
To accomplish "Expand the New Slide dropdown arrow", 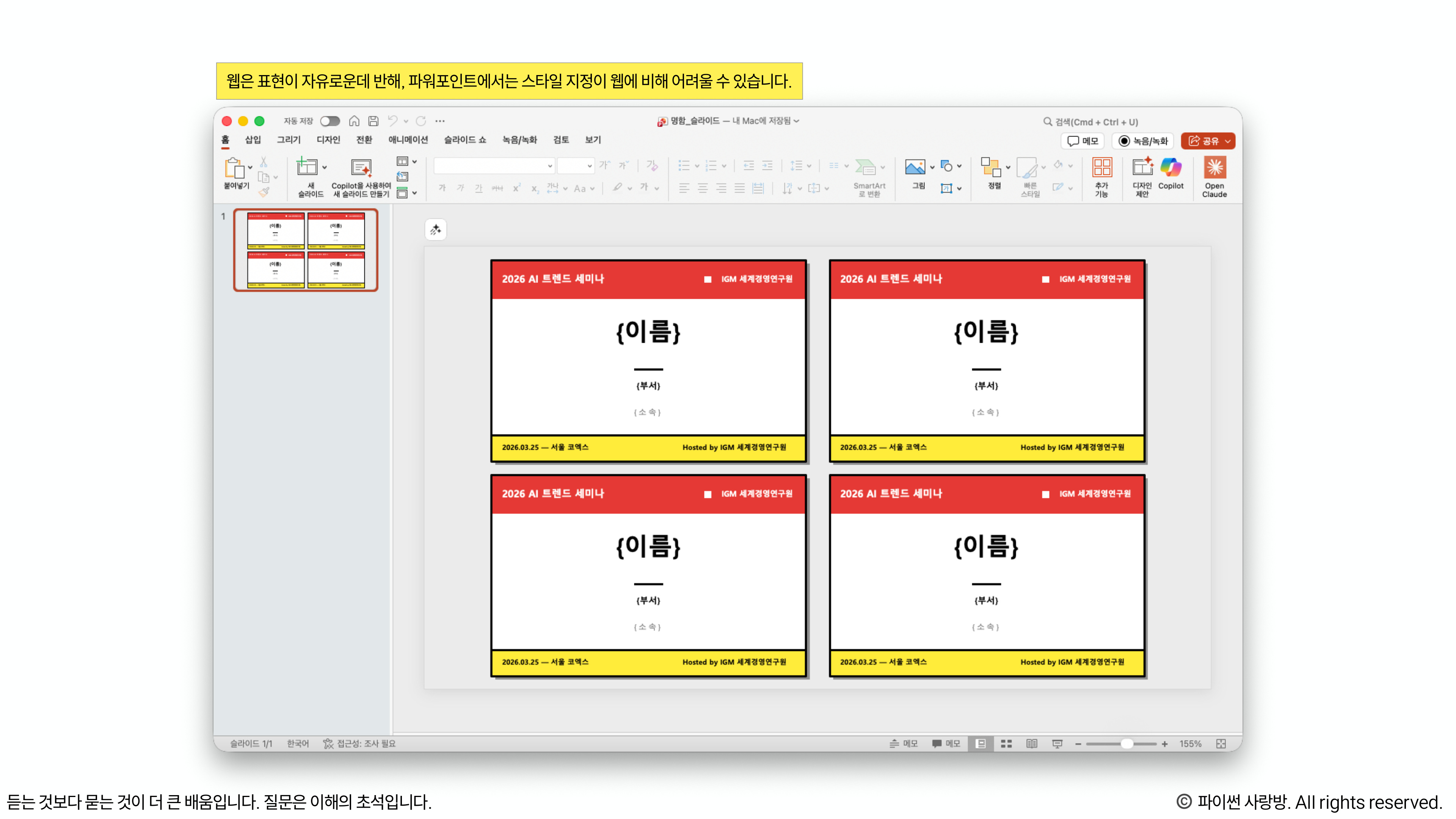I will pyautogui.click(x=325, y=167).
